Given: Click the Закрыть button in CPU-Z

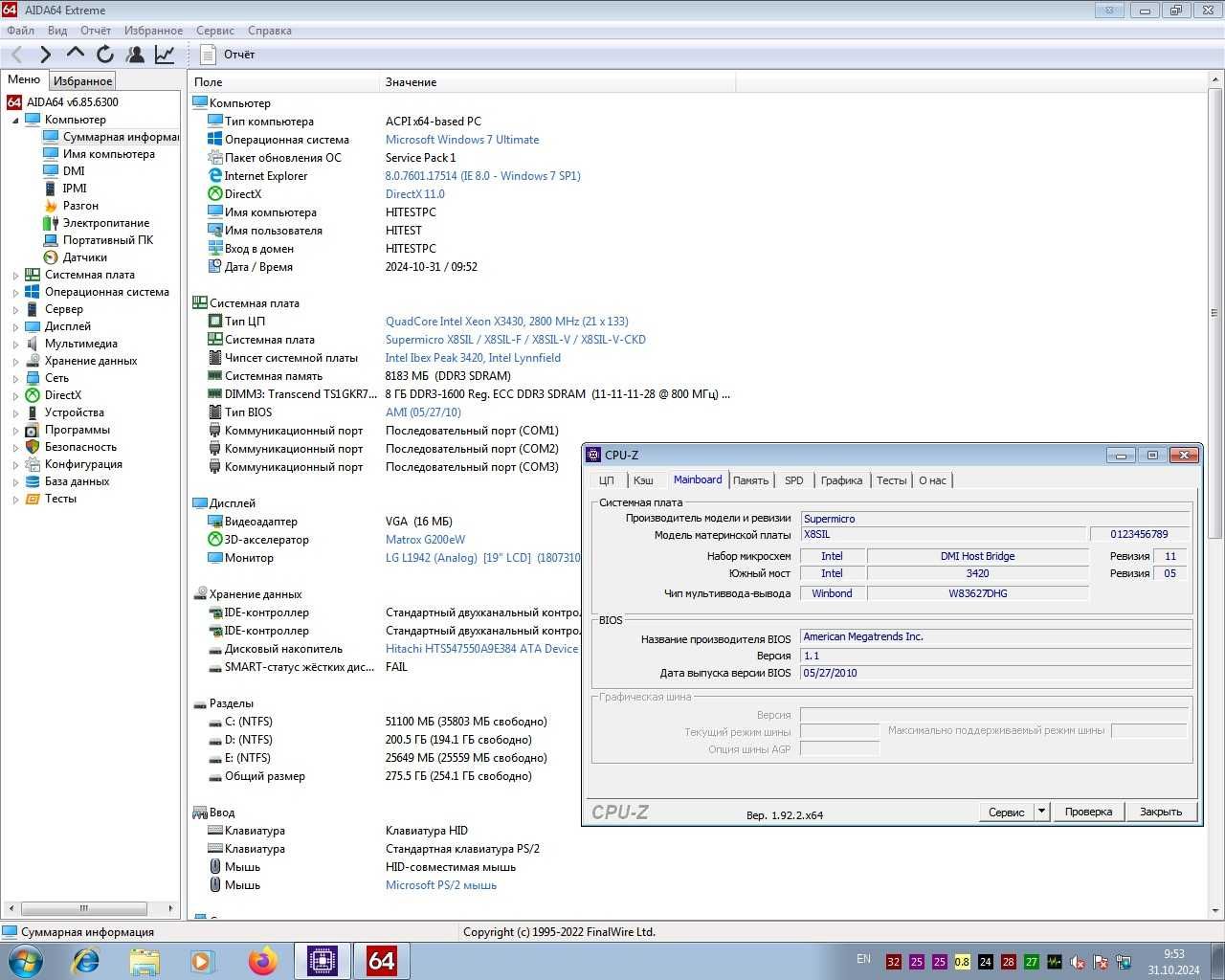Looking at the screenshot, I should click(1161, 812).
